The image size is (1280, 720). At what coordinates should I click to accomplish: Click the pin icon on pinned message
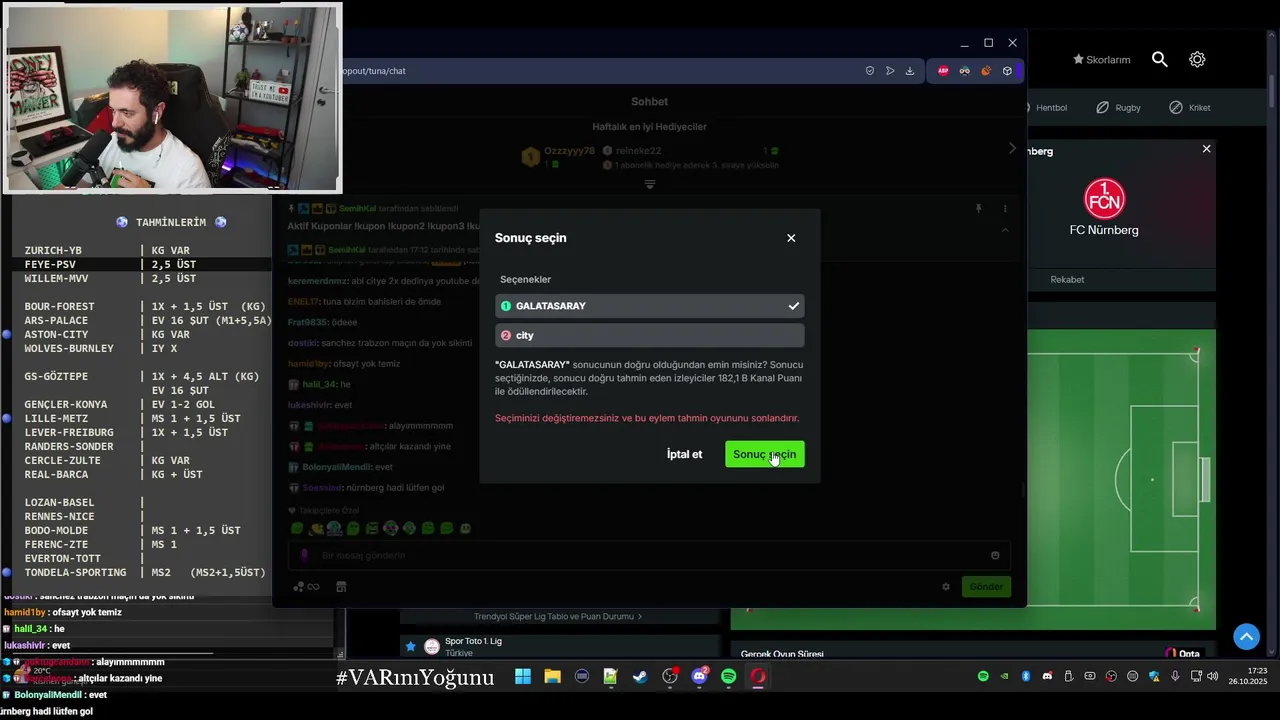point(979,208)
